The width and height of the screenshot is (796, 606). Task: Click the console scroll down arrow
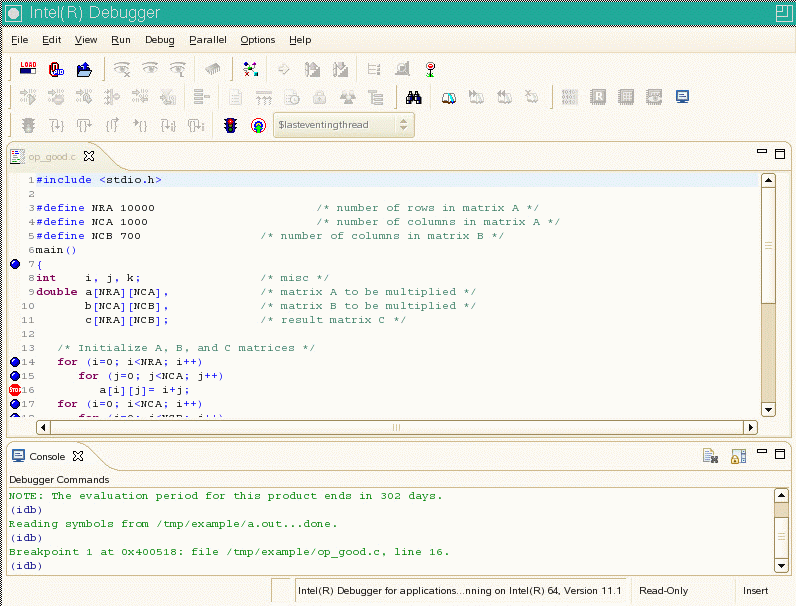coord(781,565)
